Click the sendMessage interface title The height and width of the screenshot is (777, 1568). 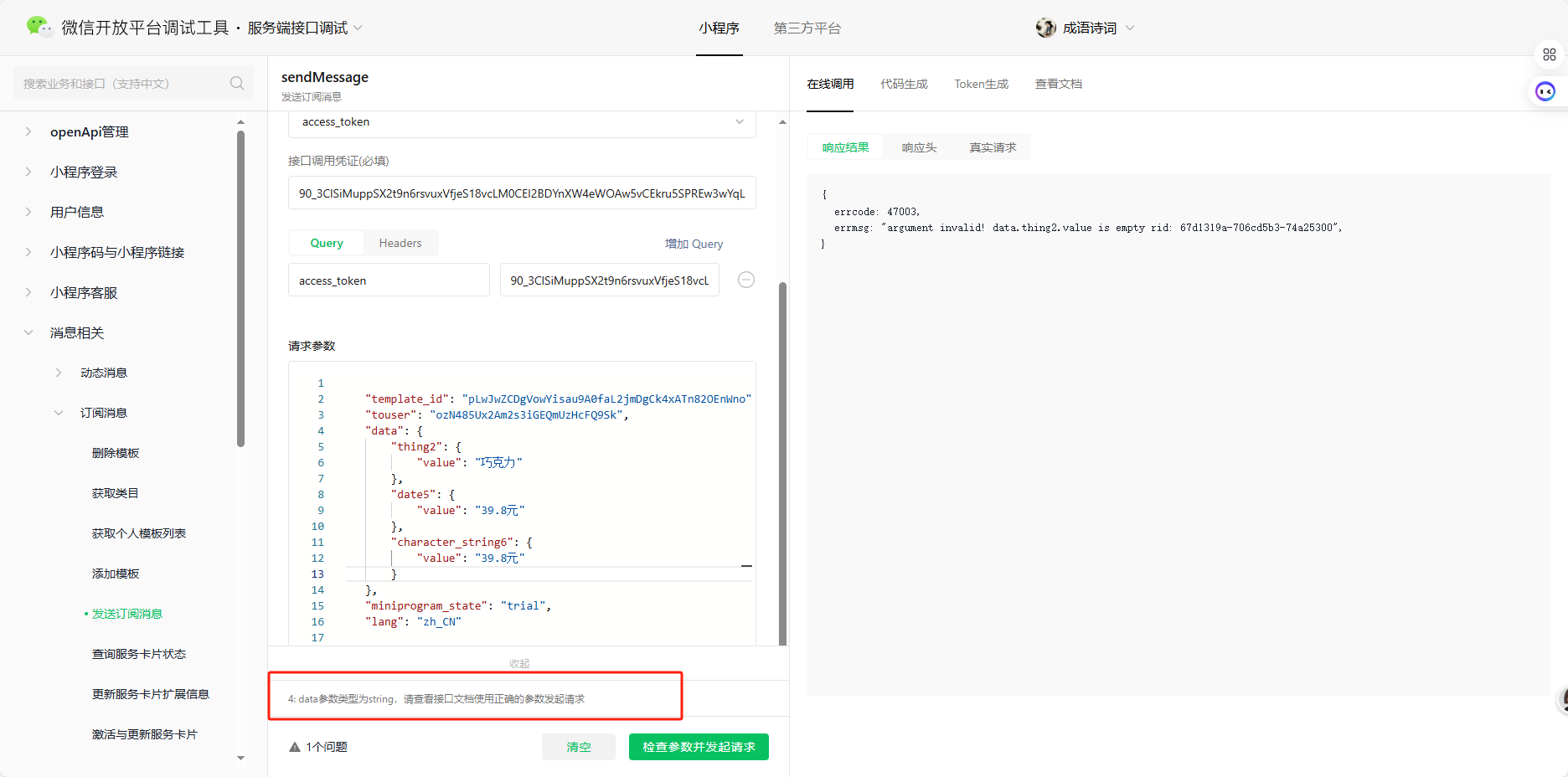[x=325, y=77]
